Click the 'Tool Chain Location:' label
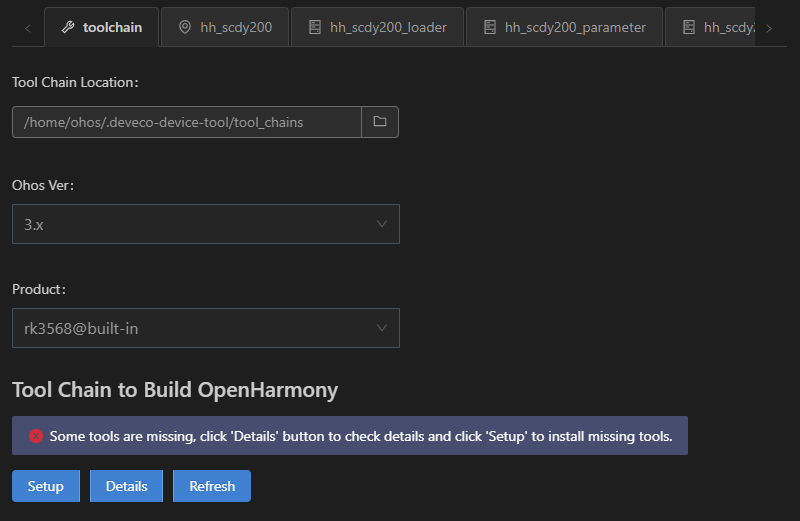The width and height of the screenshot is (800, 521). (75, 82)
